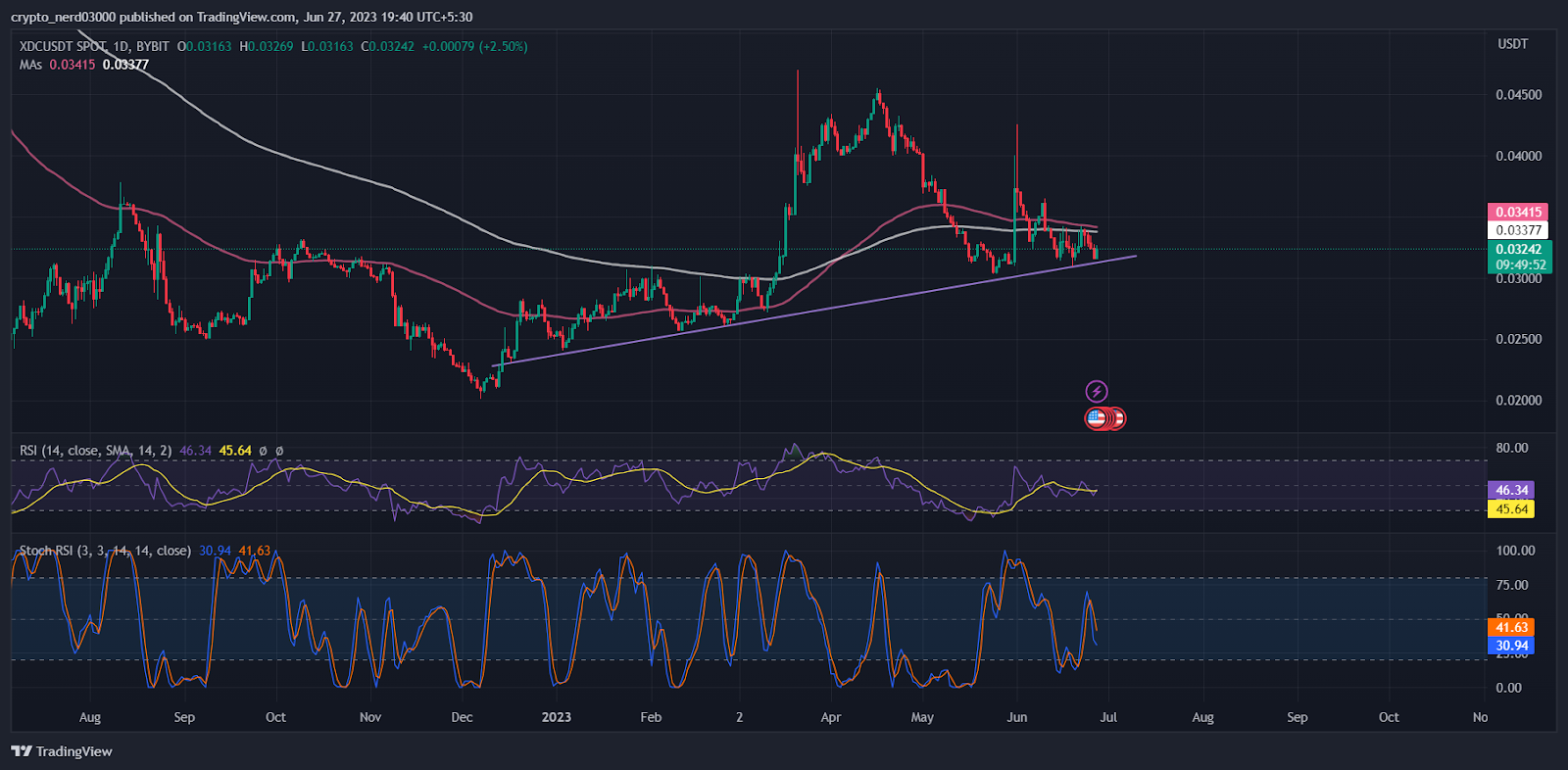This screenshot has height=770, width=1568.
Task: Click the yellow RSI value 45.64 in legend
Action: coord(235,451)
